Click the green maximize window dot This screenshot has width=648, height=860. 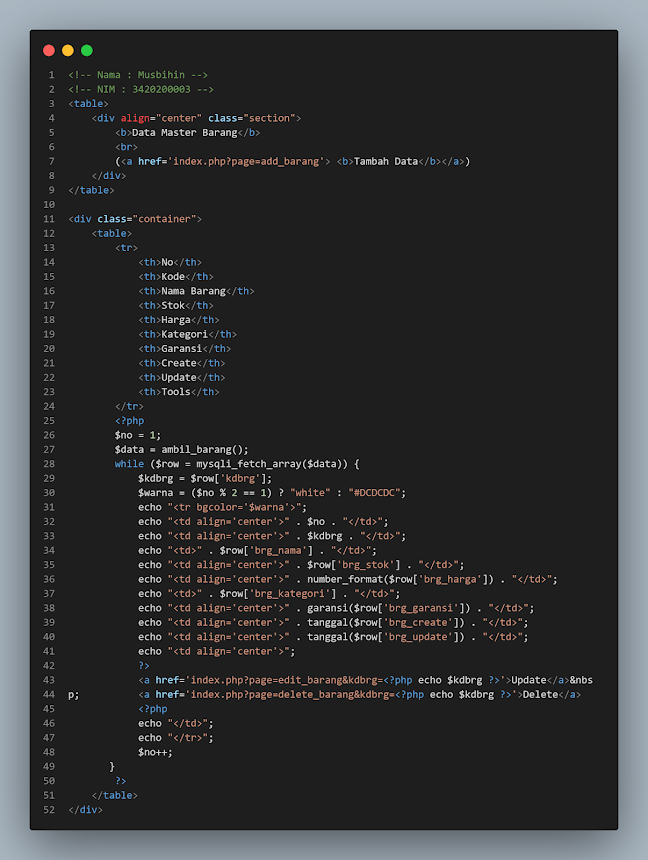pyautogui.click(x=87, y=50)
